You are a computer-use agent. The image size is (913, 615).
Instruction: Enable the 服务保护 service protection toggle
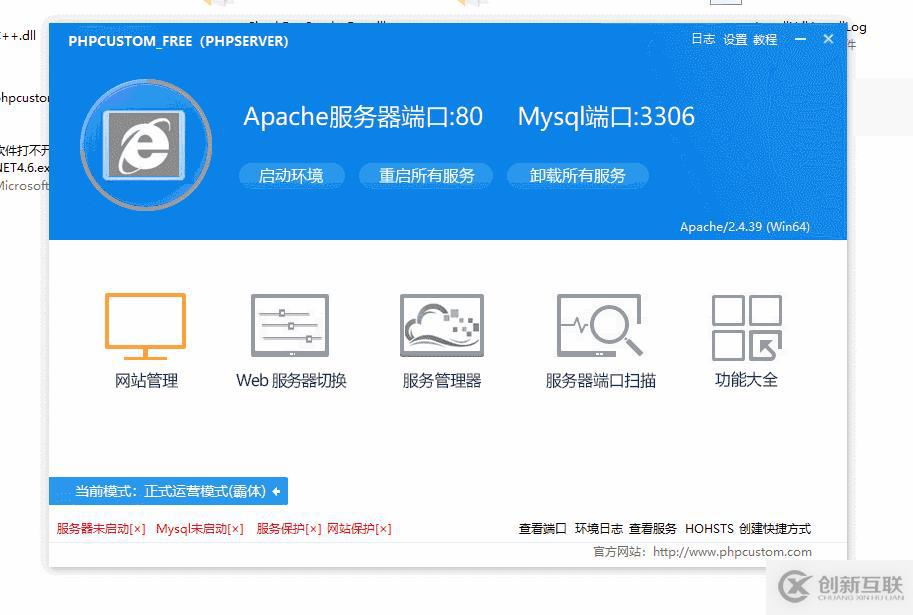tap(286, 528)
